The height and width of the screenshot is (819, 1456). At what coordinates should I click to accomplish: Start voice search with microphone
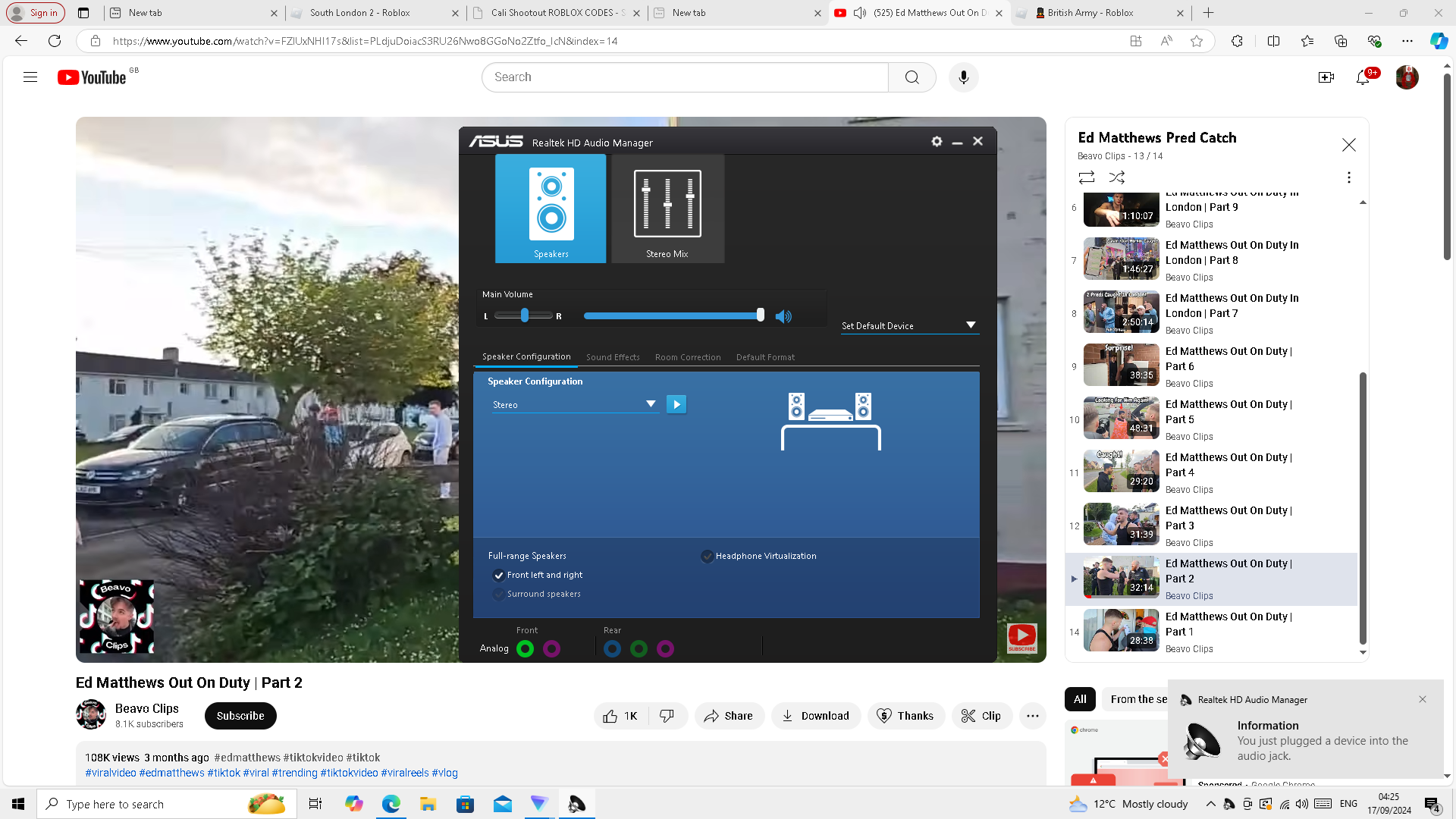(x=963, y=77)
